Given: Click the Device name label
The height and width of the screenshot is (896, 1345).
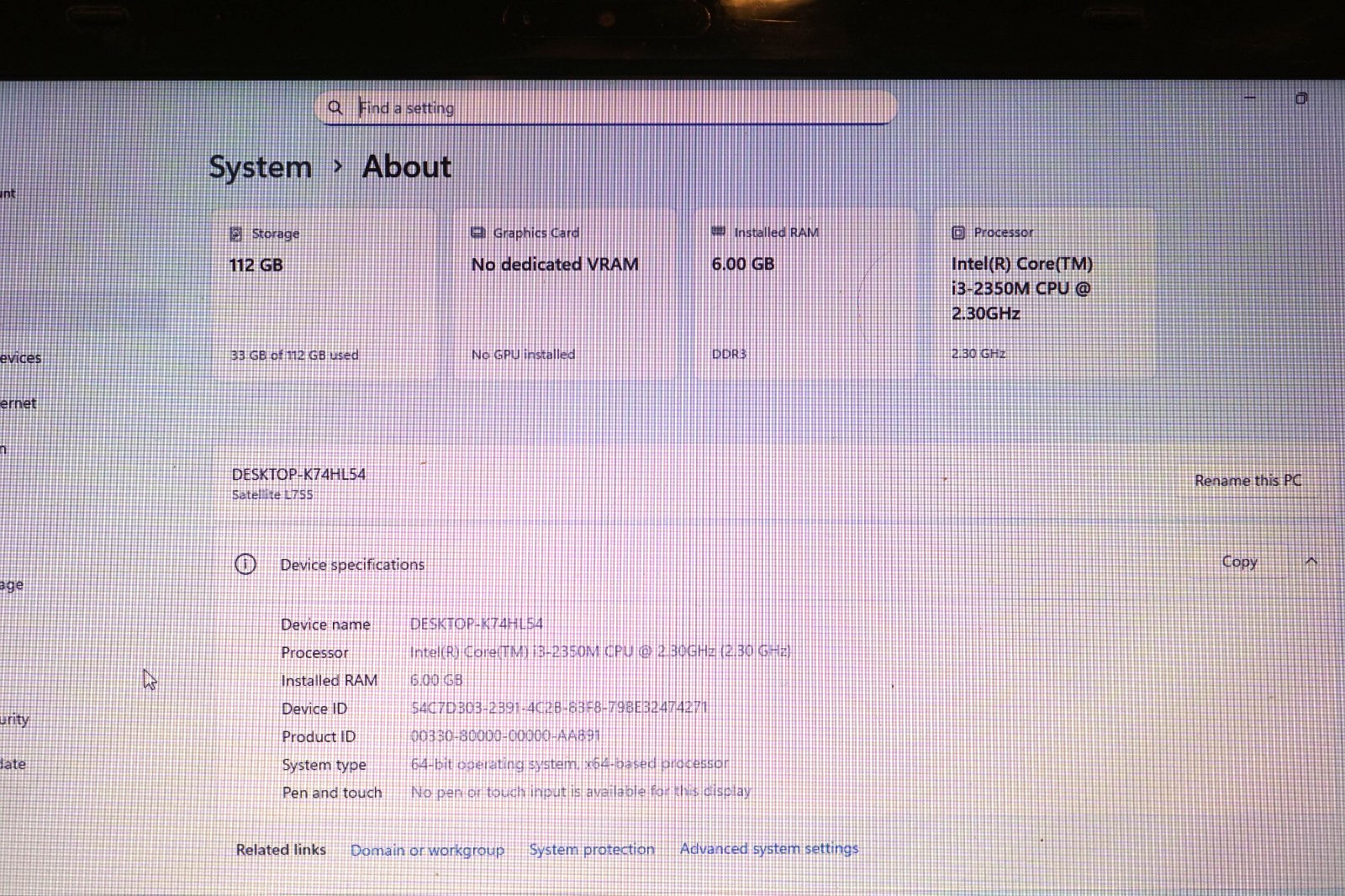Looking at the screenshot, I should pyautogui.click(x=325, y=625).
